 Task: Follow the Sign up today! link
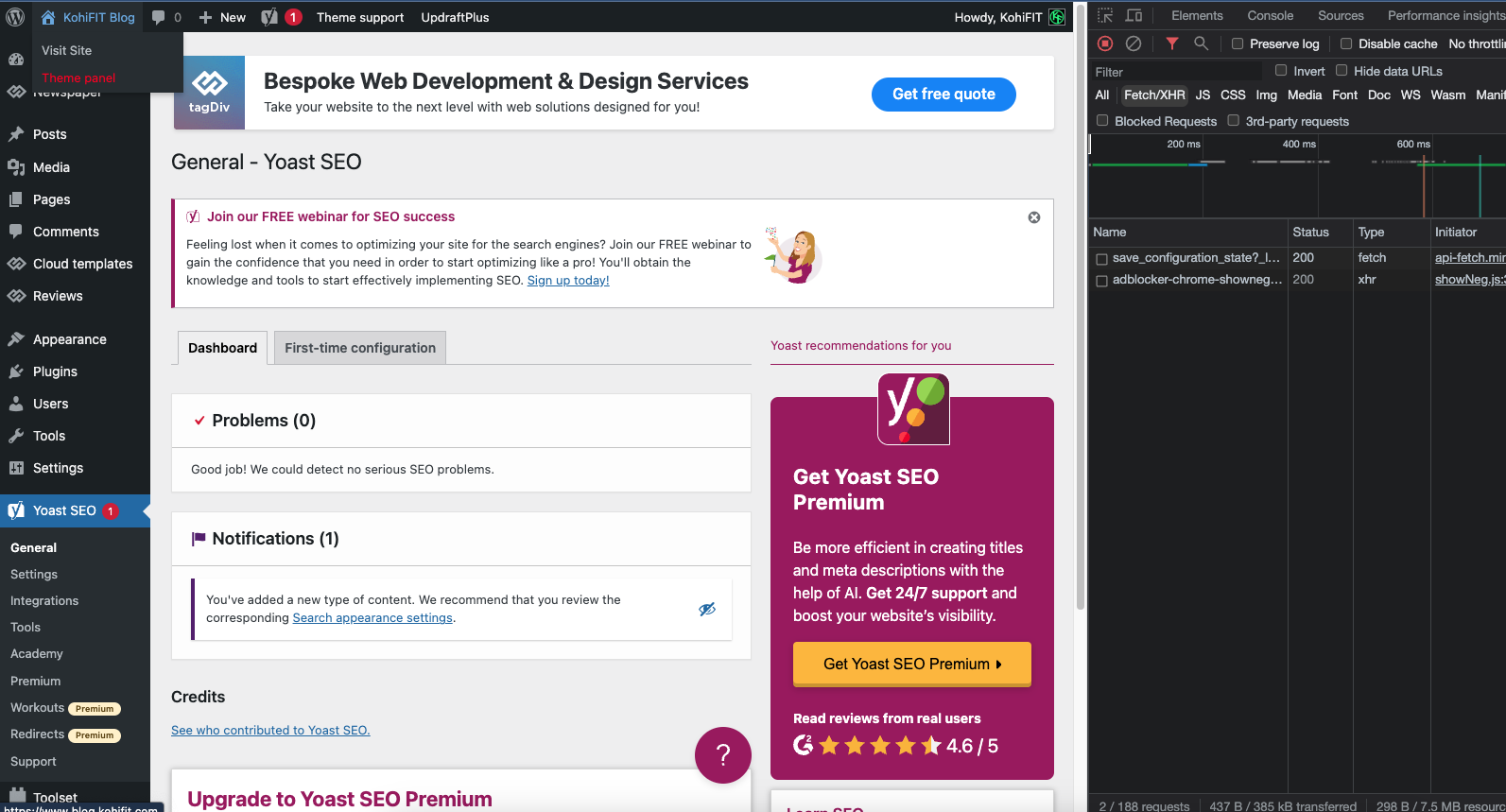coord(568,281)
